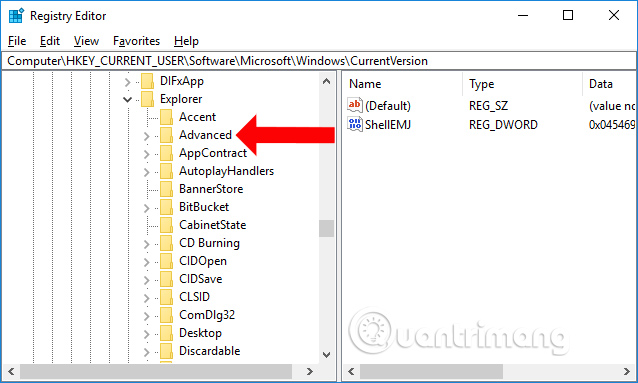Click tree pane horizontal scroll right arrow
The height and width of the screenshot is (383, 638).
point(310,371)
